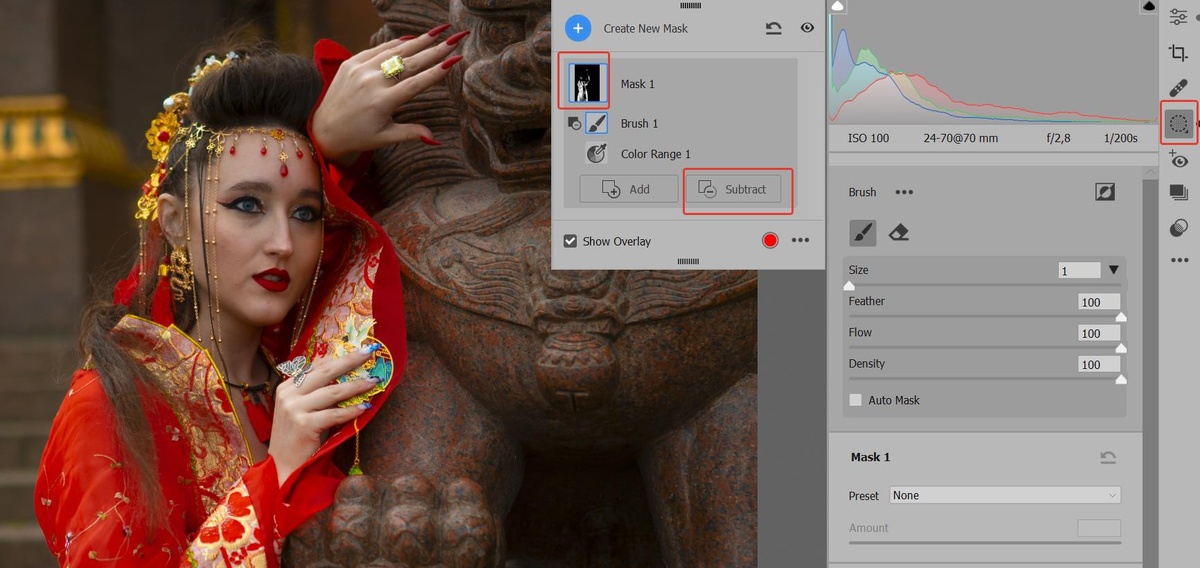Click the blue Create New Mask plus button
Image resolution: width=1200 pixels, height=568 pixels.
(x=578, y=28)
